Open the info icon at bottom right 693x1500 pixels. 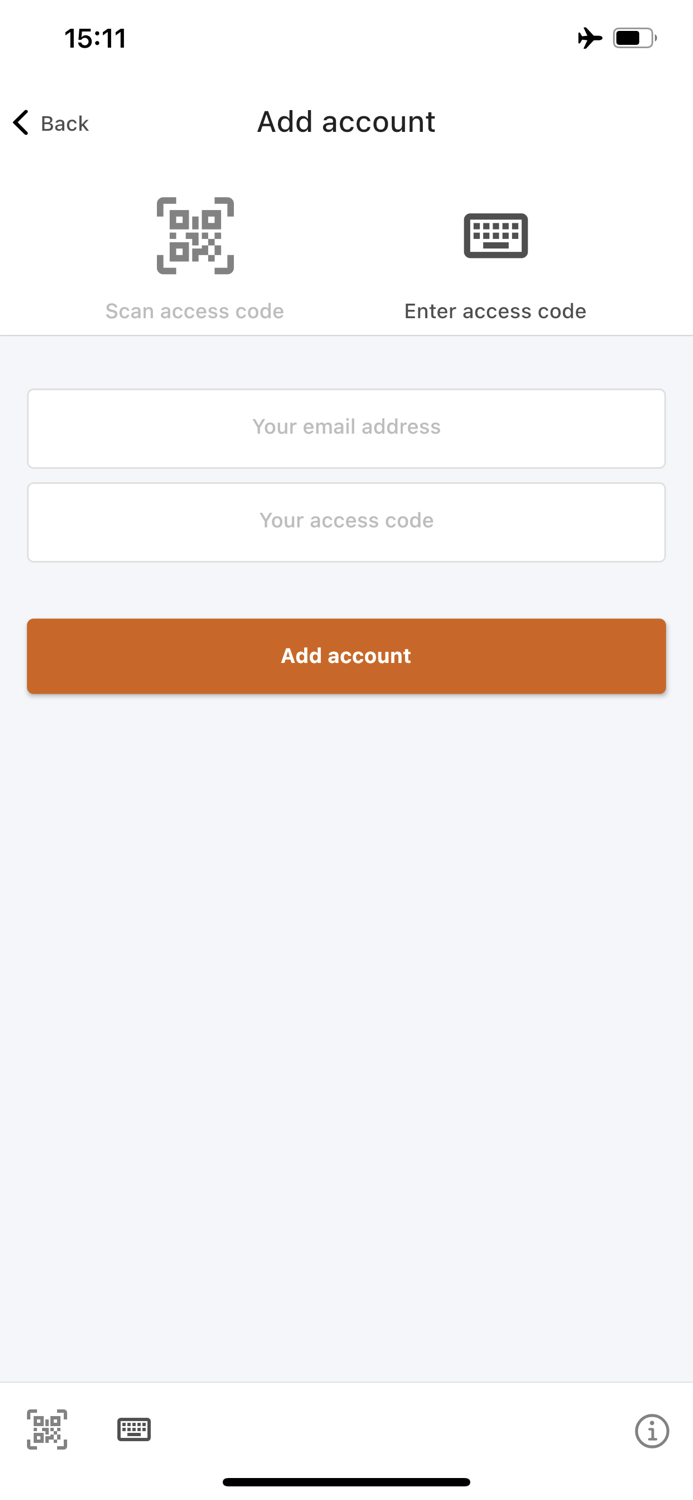click(x=652, y=1431)
